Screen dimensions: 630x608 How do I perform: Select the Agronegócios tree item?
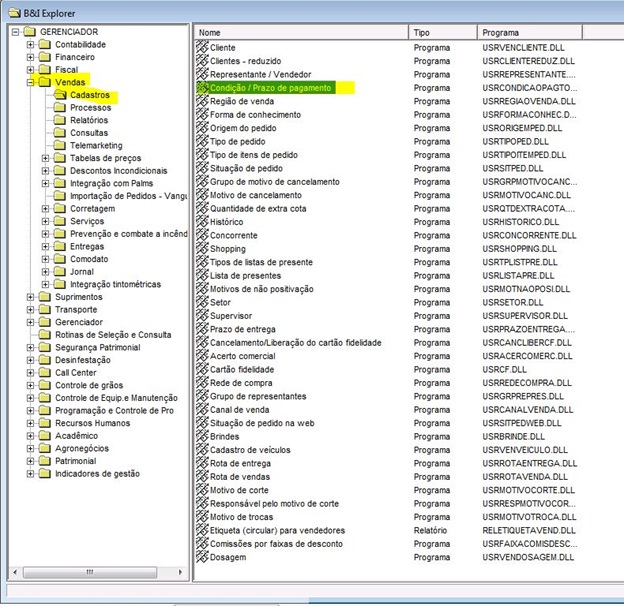click(82, 448)
